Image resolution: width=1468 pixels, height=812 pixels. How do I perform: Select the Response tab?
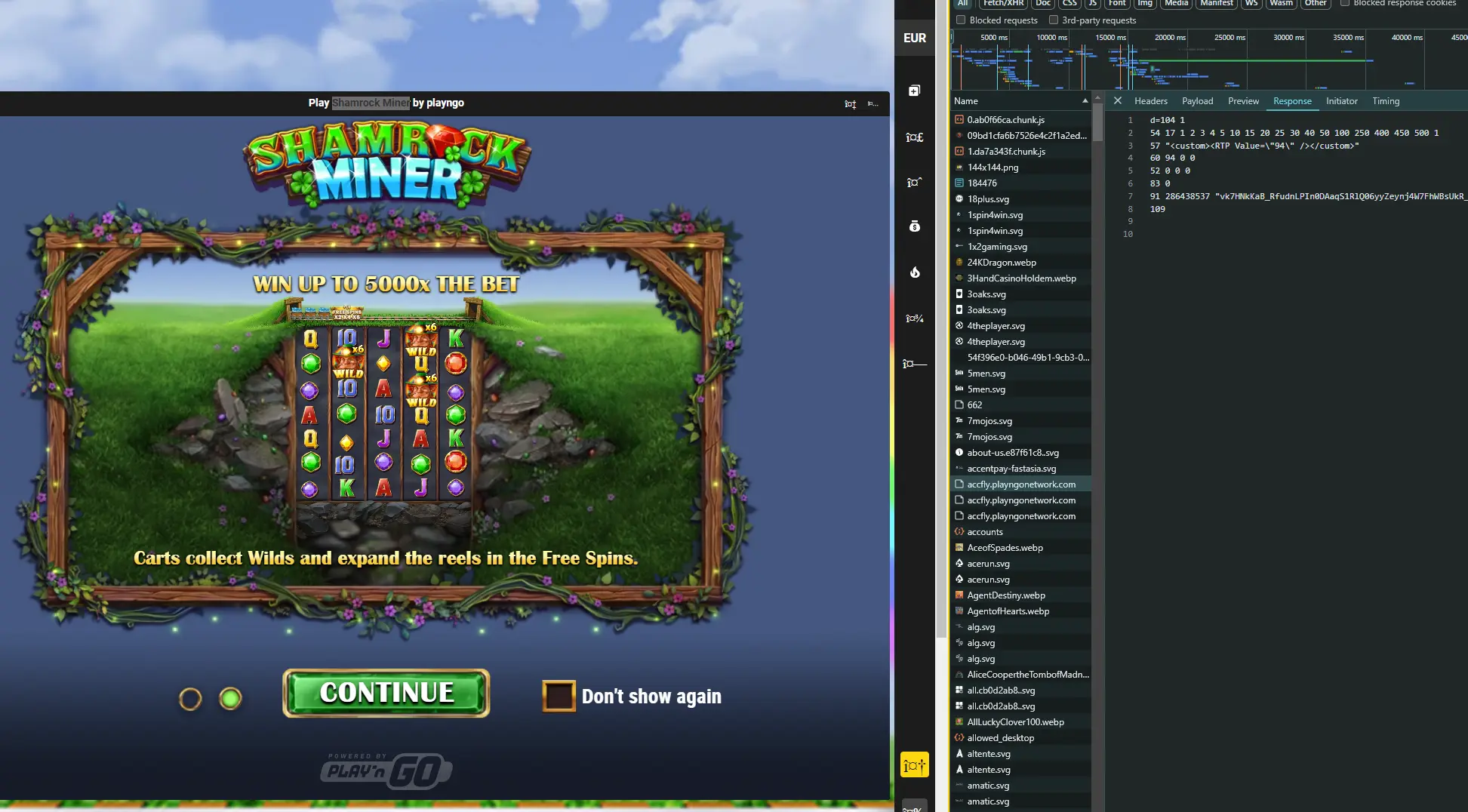point(1292,101)
